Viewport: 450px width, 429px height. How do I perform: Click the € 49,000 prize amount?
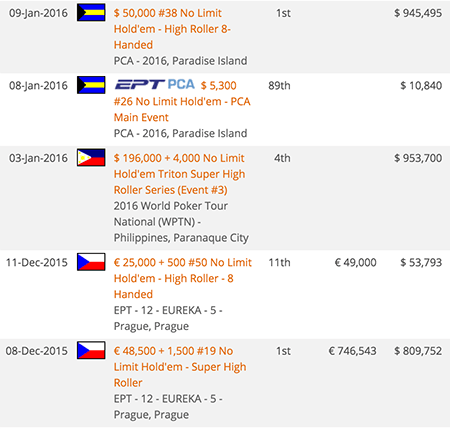point(355,263)
